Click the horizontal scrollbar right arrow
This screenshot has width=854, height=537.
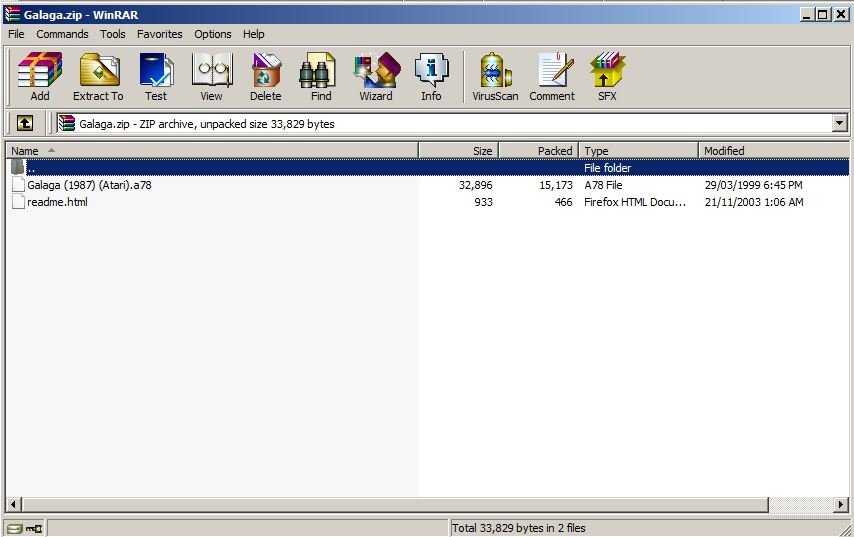point(840,504)
